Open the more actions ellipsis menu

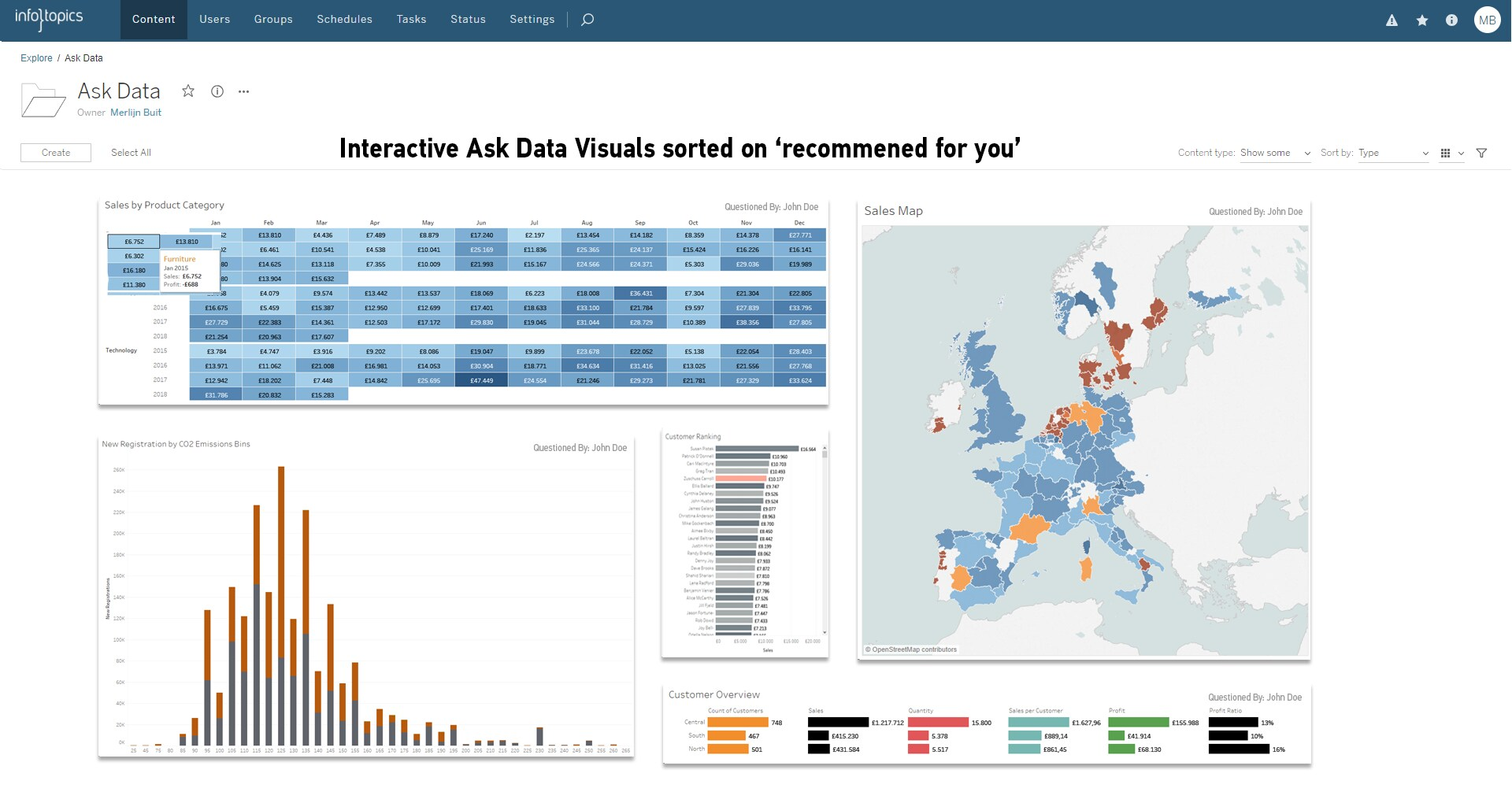point(244,91)
